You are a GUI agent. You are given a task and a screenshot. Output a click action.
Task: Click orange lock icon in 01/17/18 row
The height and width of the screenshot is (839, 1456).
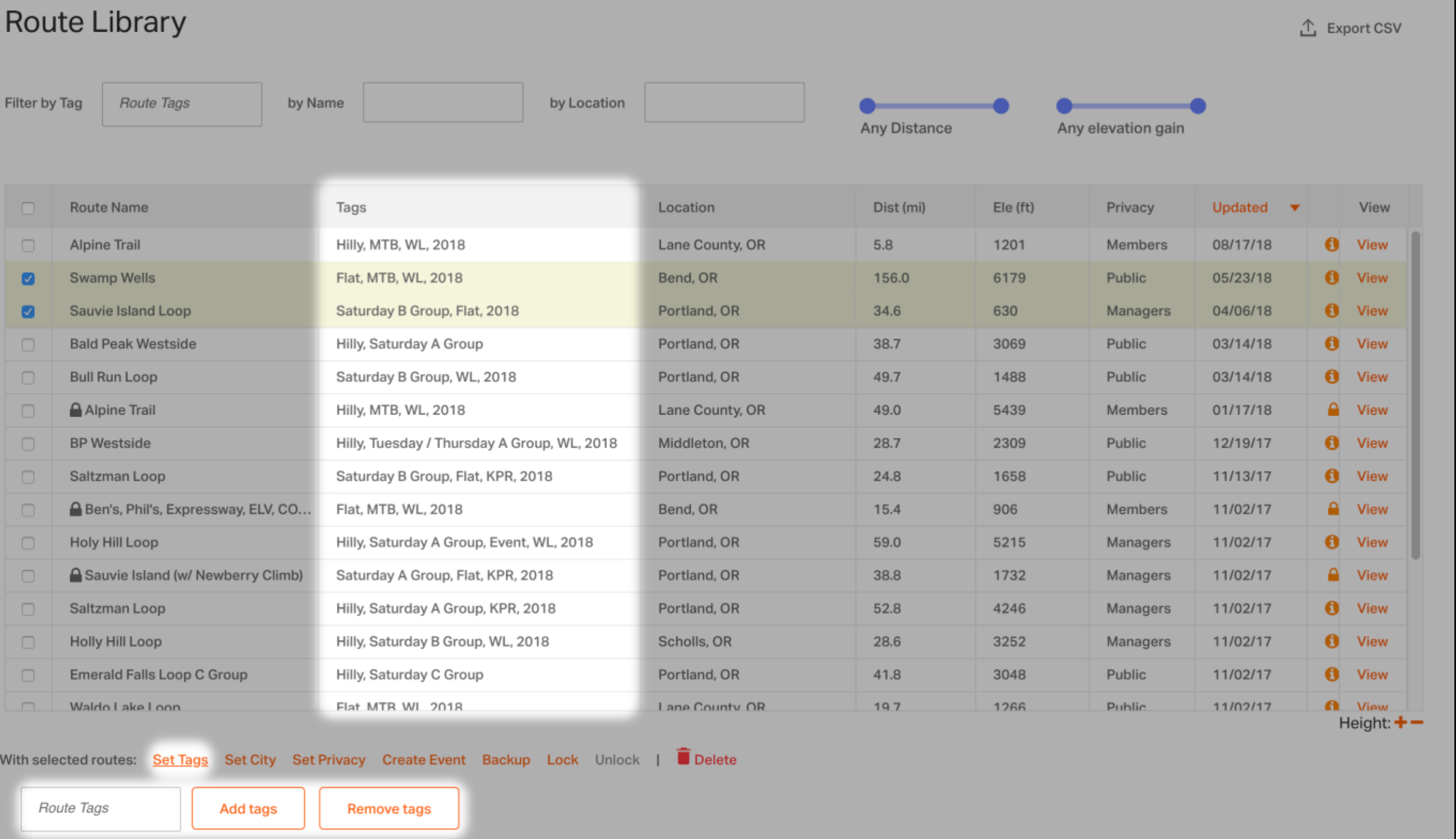(1333, 409)
